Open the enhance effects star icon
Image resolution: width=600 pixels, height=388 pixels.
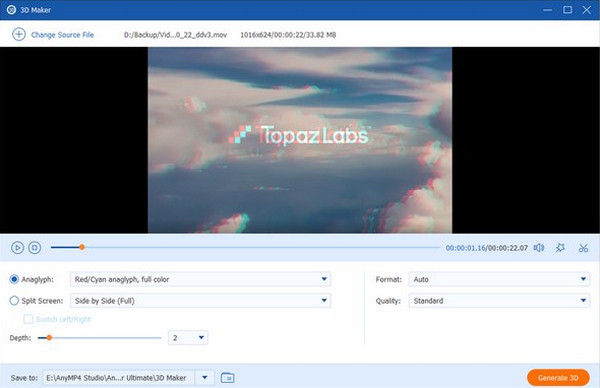click(560, 248)
